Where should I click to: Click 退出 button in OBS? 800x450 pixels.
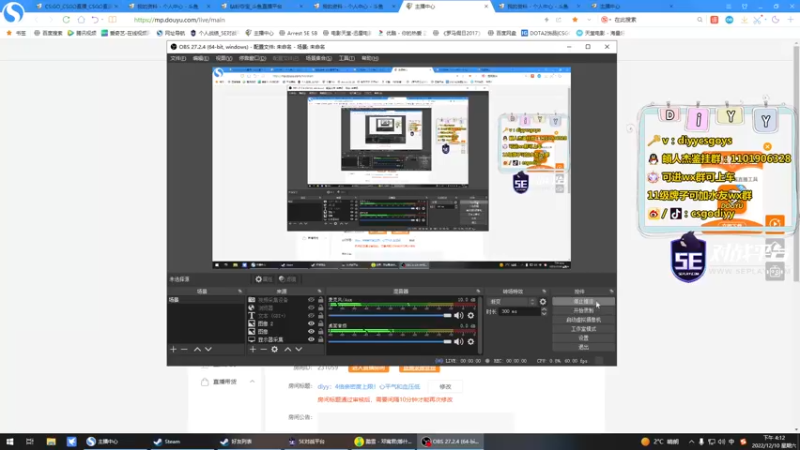click(583, 347)
